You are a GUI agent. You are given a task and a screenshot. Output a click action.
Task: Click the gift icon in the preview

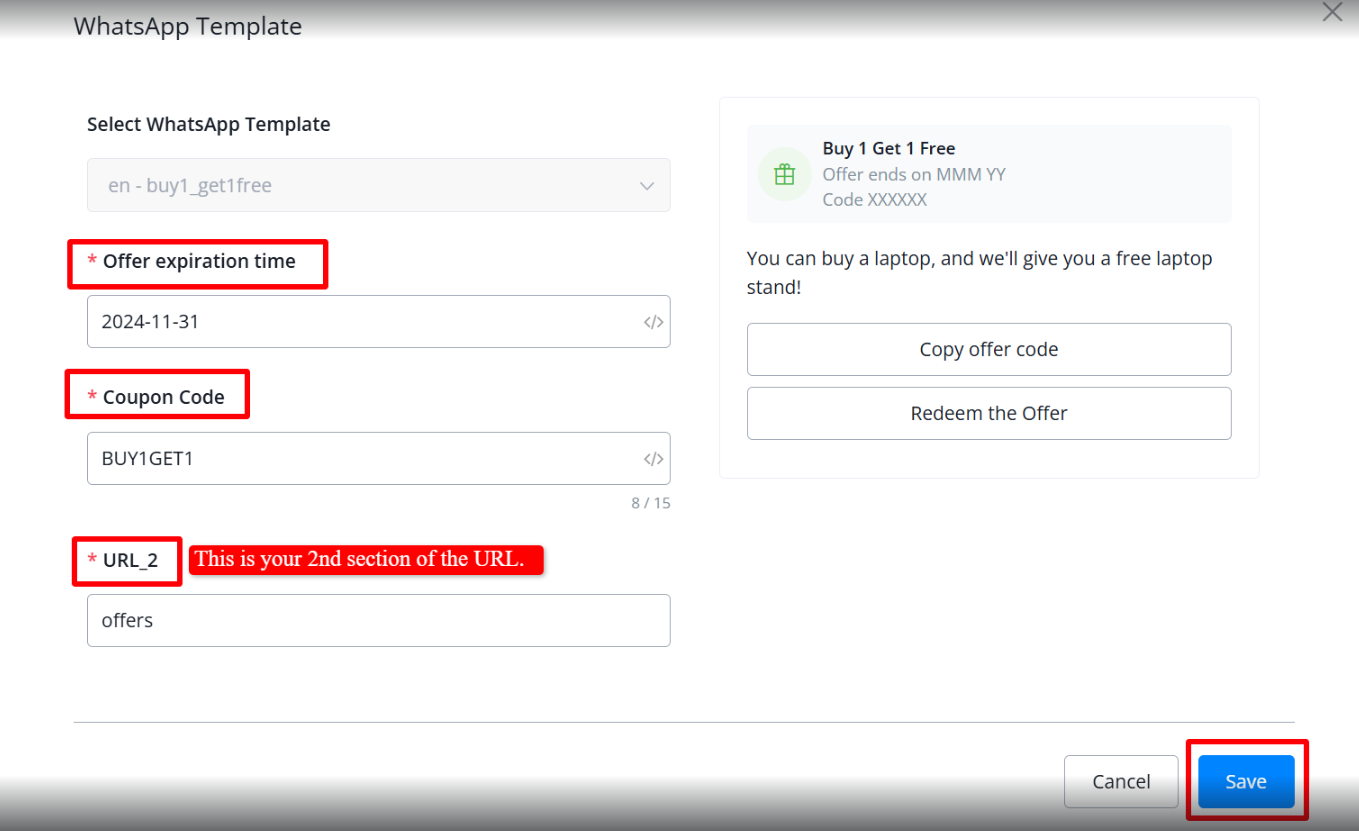pos(785,175)
